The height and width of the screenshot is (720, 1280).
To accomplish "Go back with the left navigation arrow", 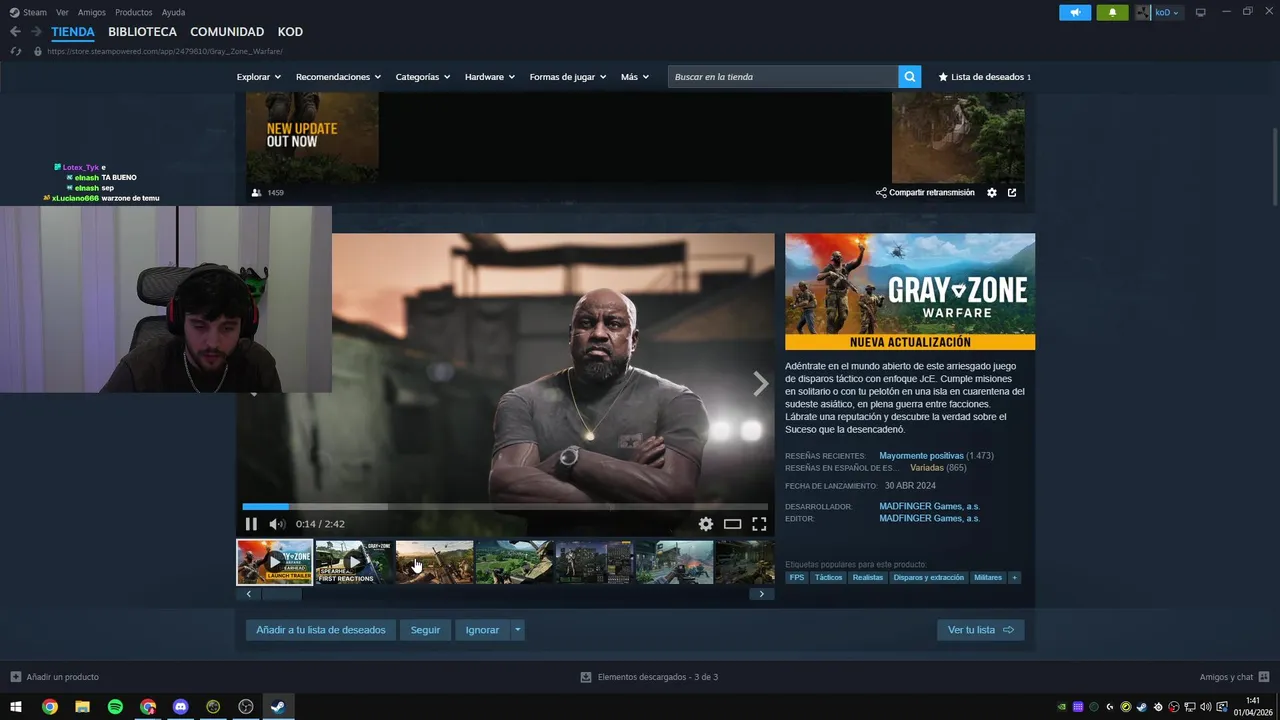I will (x=15, y=32).
